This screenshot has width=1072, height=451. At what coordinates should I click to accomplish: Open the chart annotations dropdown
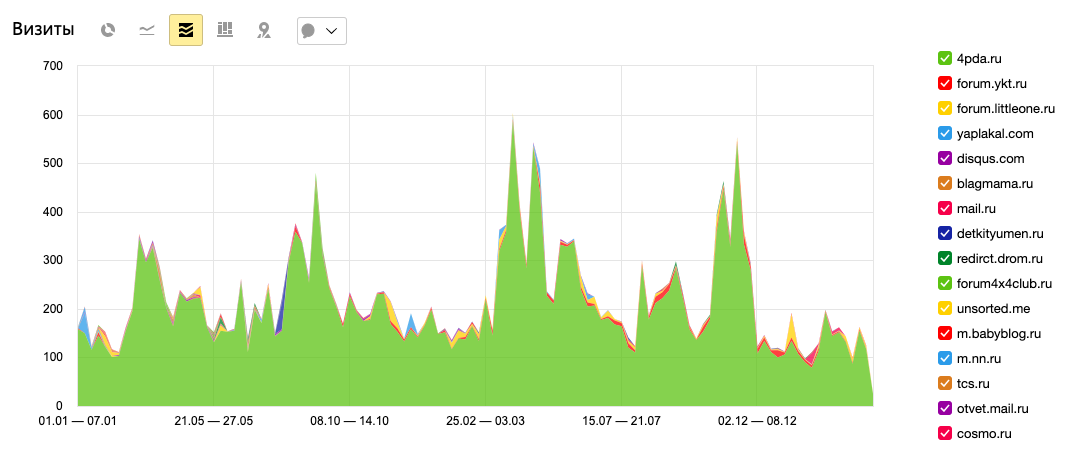coord(321,31)
